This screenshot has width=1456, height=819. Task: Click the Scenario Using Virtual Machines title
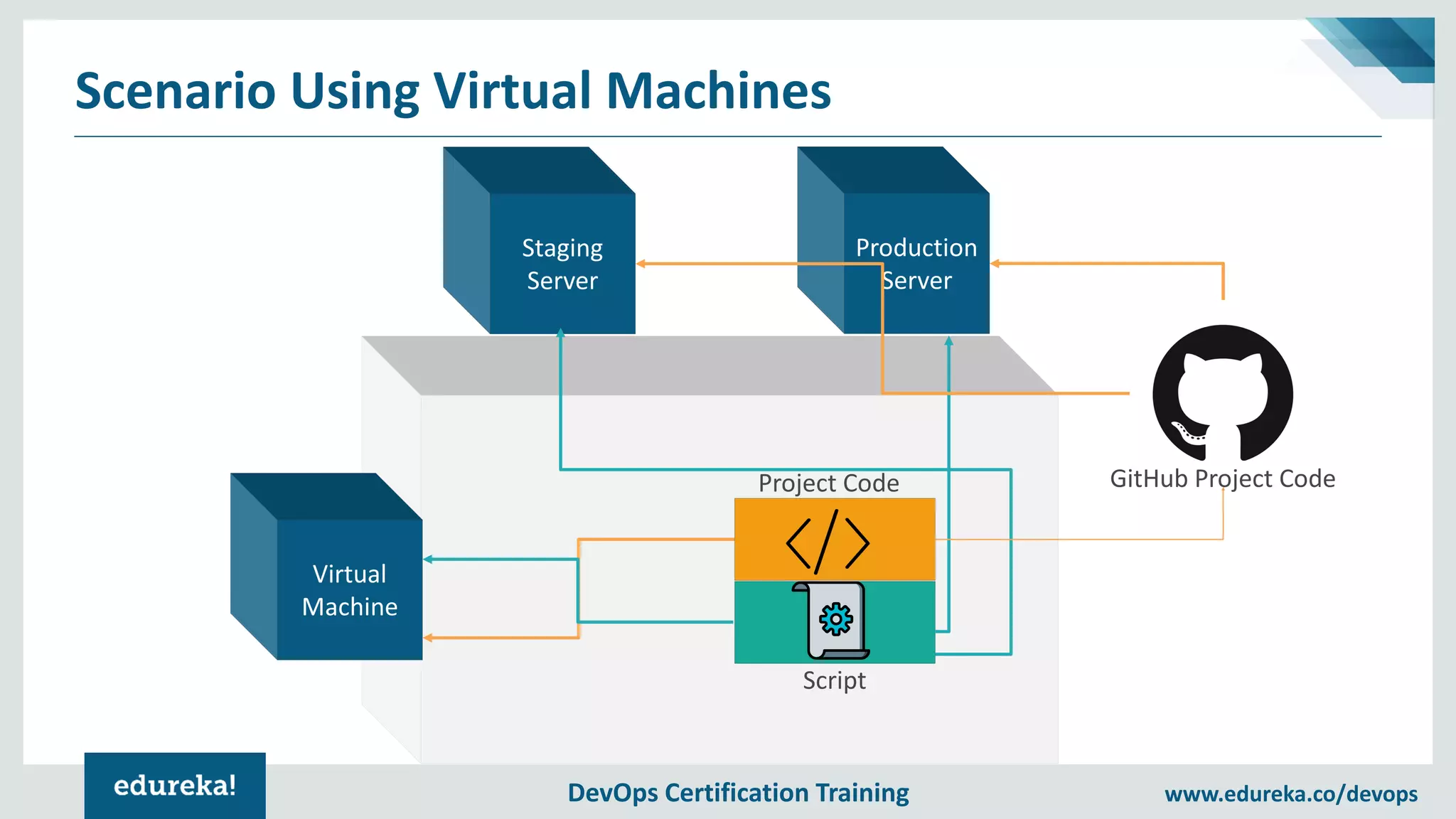tap(453, 91)
